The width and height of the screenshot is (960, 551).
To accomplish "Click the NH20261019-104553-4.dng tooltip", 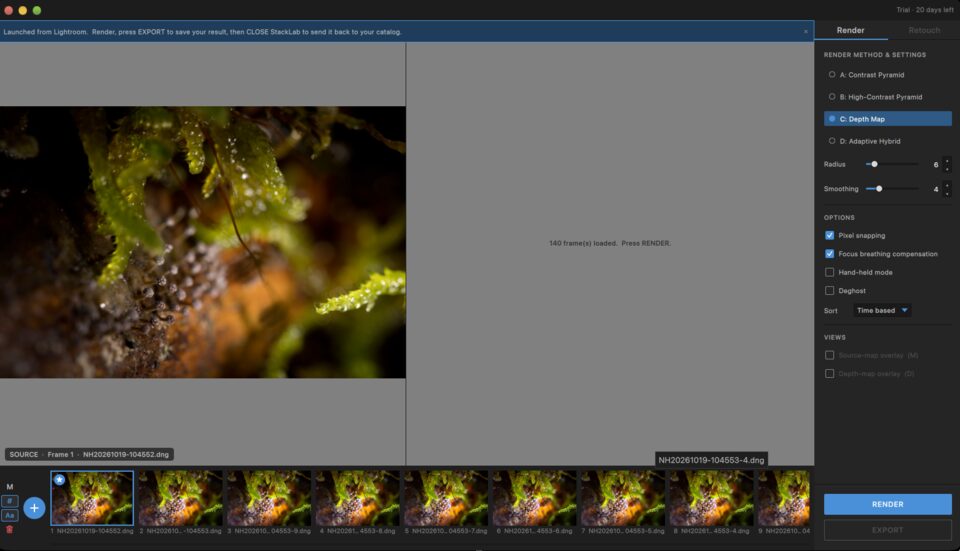I will [x=711, y=460].
